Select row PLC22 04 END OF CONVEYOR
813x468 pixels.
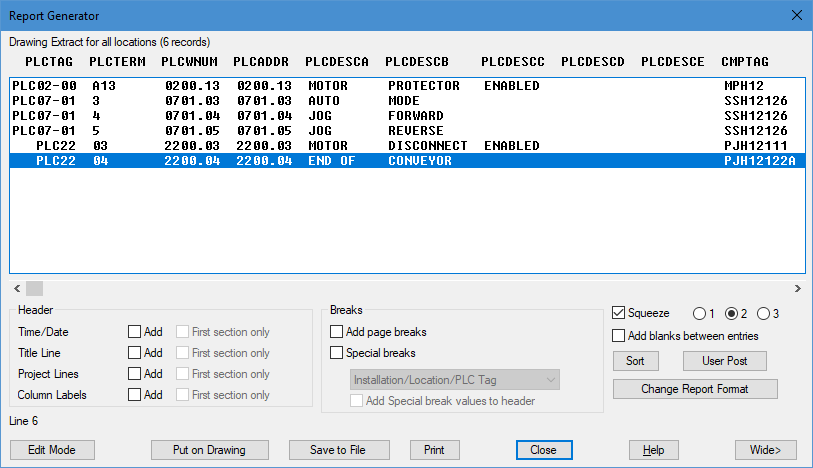(407, 161)
